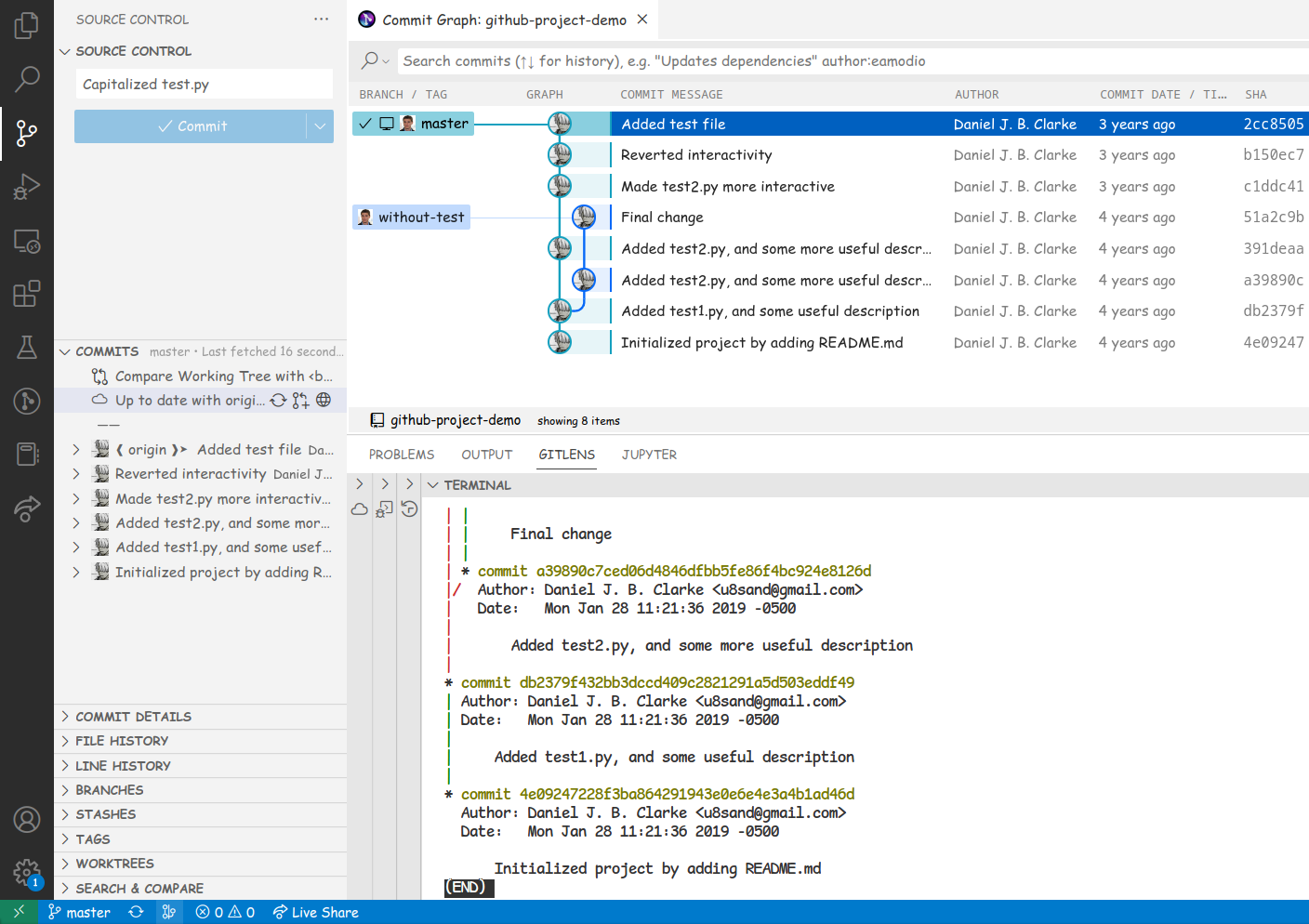Expand 'Made test2.py more interactive' commit in sidebar
Viewport: 1309px width, 924px height.
point(76,499)
